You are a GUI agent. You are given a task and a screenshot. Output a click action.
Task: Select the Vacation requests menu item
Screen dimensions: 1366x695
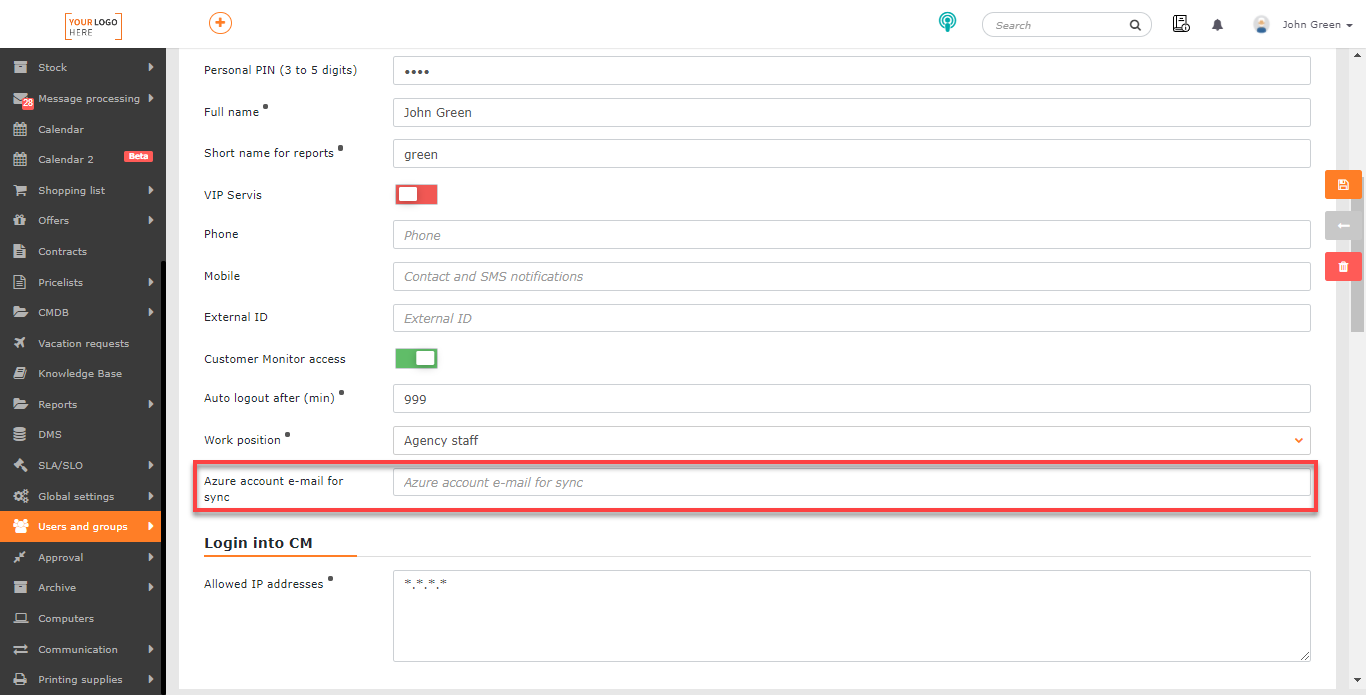80,343
